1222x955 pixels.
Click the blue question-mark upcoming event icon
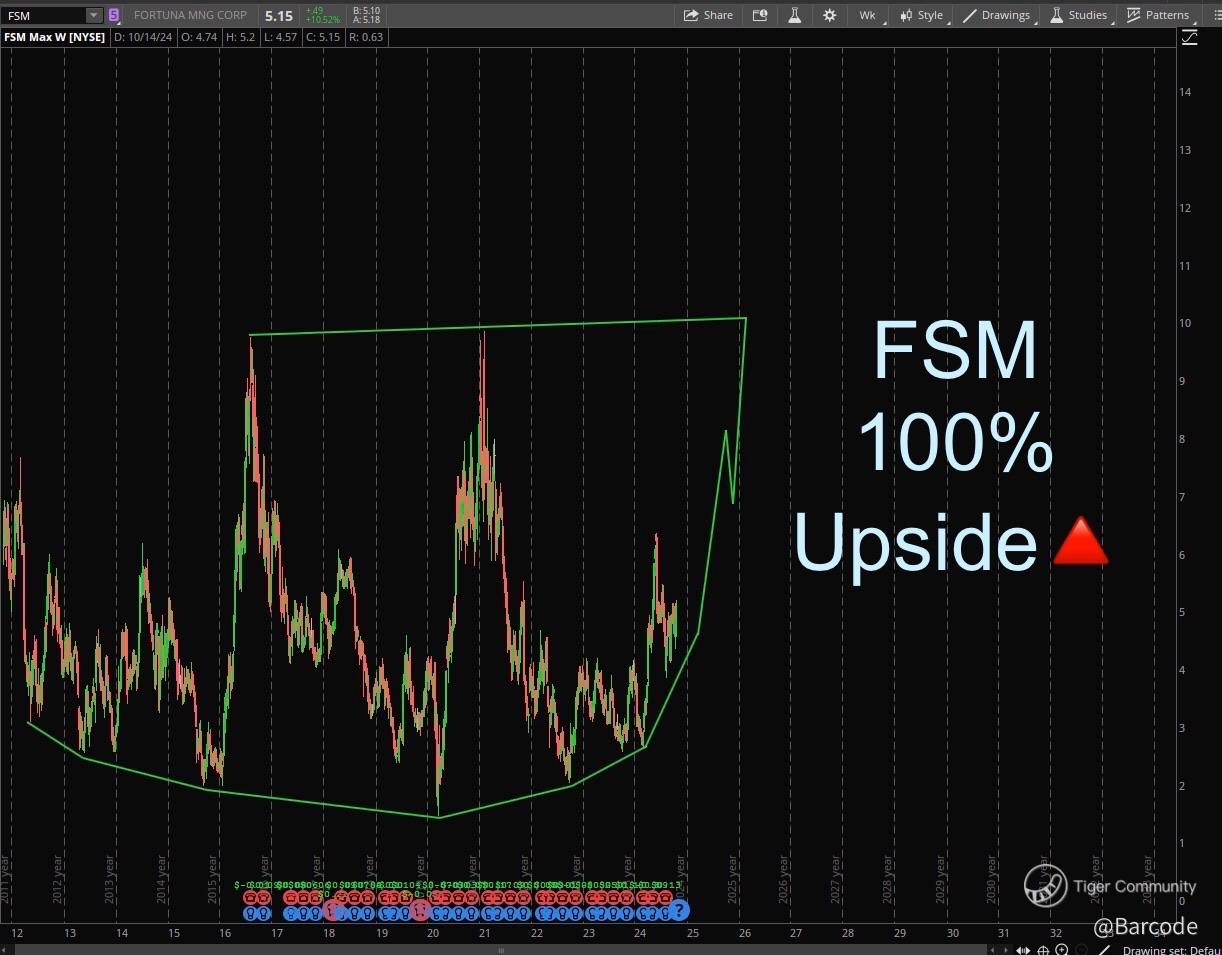click(x=679, y=909)
